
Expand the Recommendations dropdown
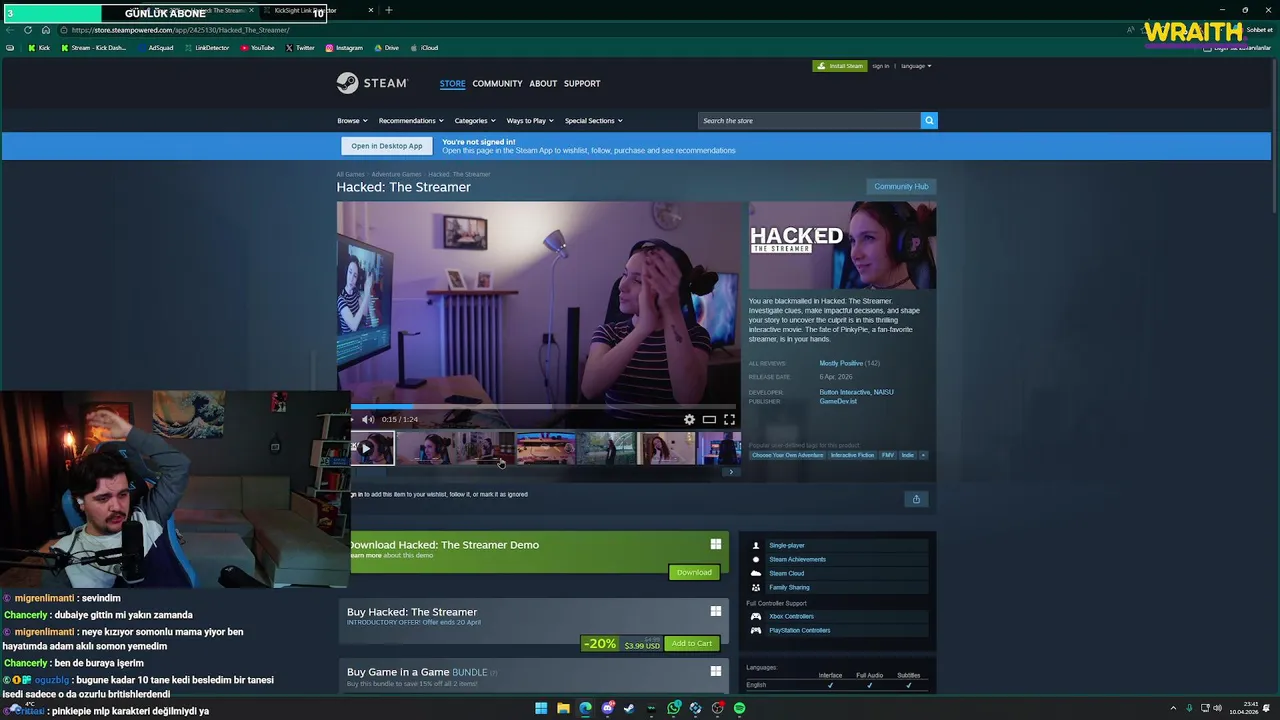pos(411,121)
